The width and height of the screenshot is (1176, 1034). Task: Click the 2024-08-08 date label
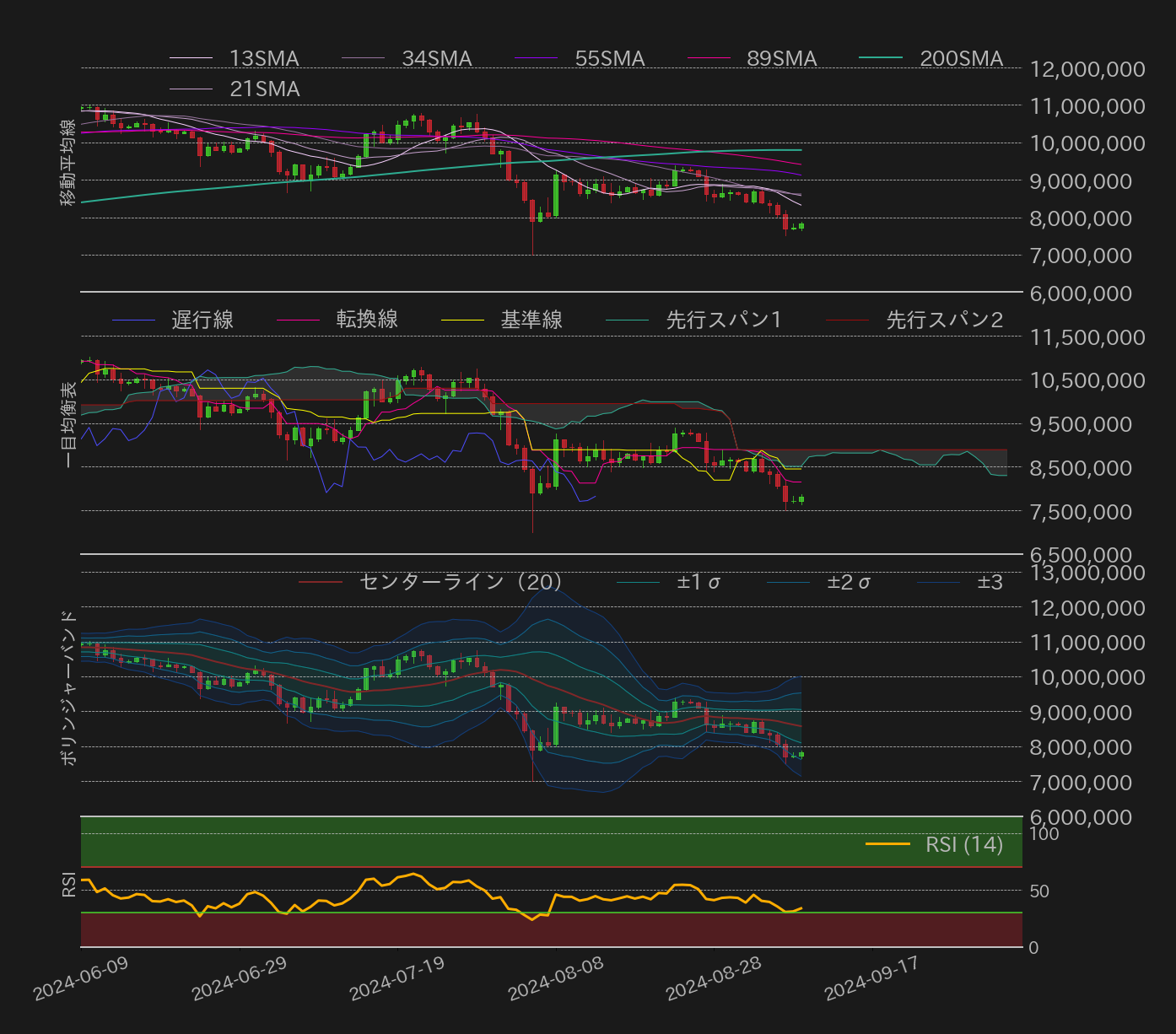pyautogui.click(x=556, y=978)
